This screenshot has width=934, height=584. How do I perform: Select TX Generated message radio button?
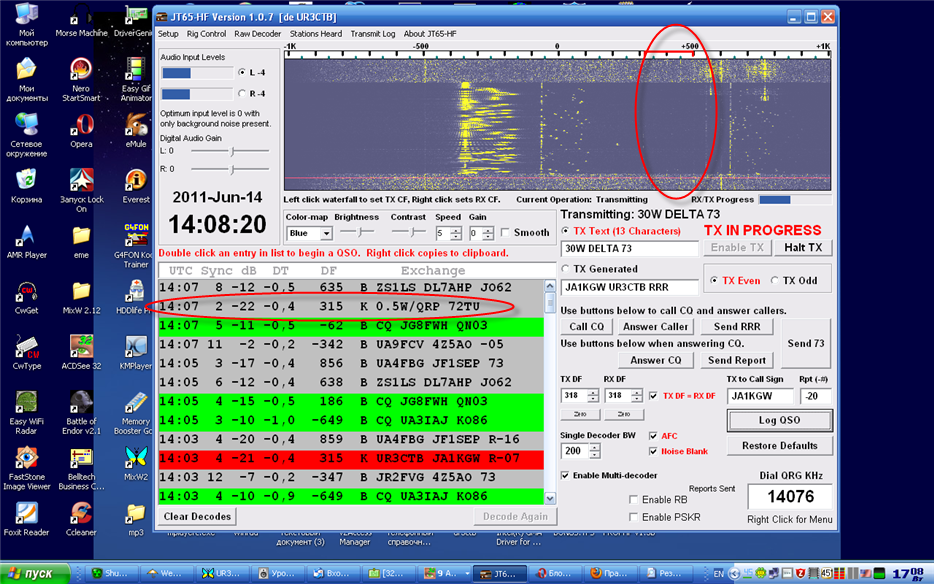point(565,269)
